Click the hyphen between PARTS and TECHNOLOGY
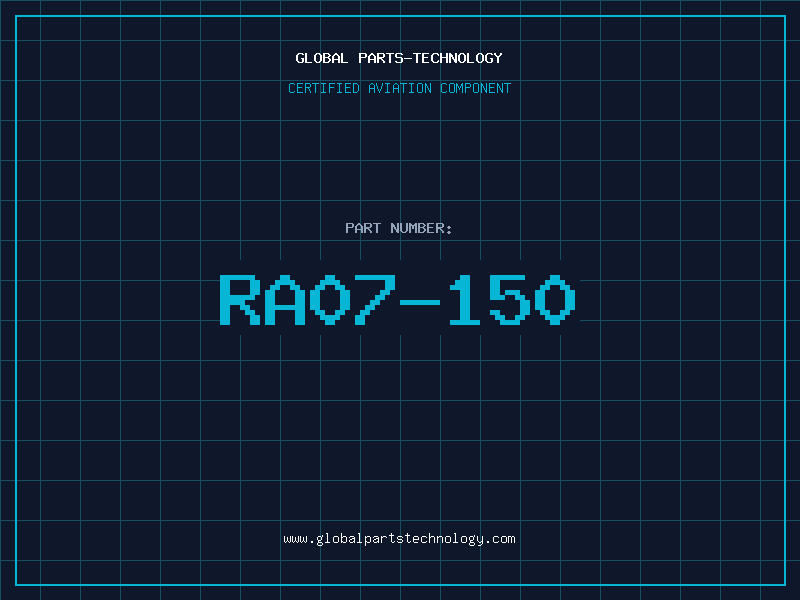The width and height of the screenshot is (800, 600). 408,59
